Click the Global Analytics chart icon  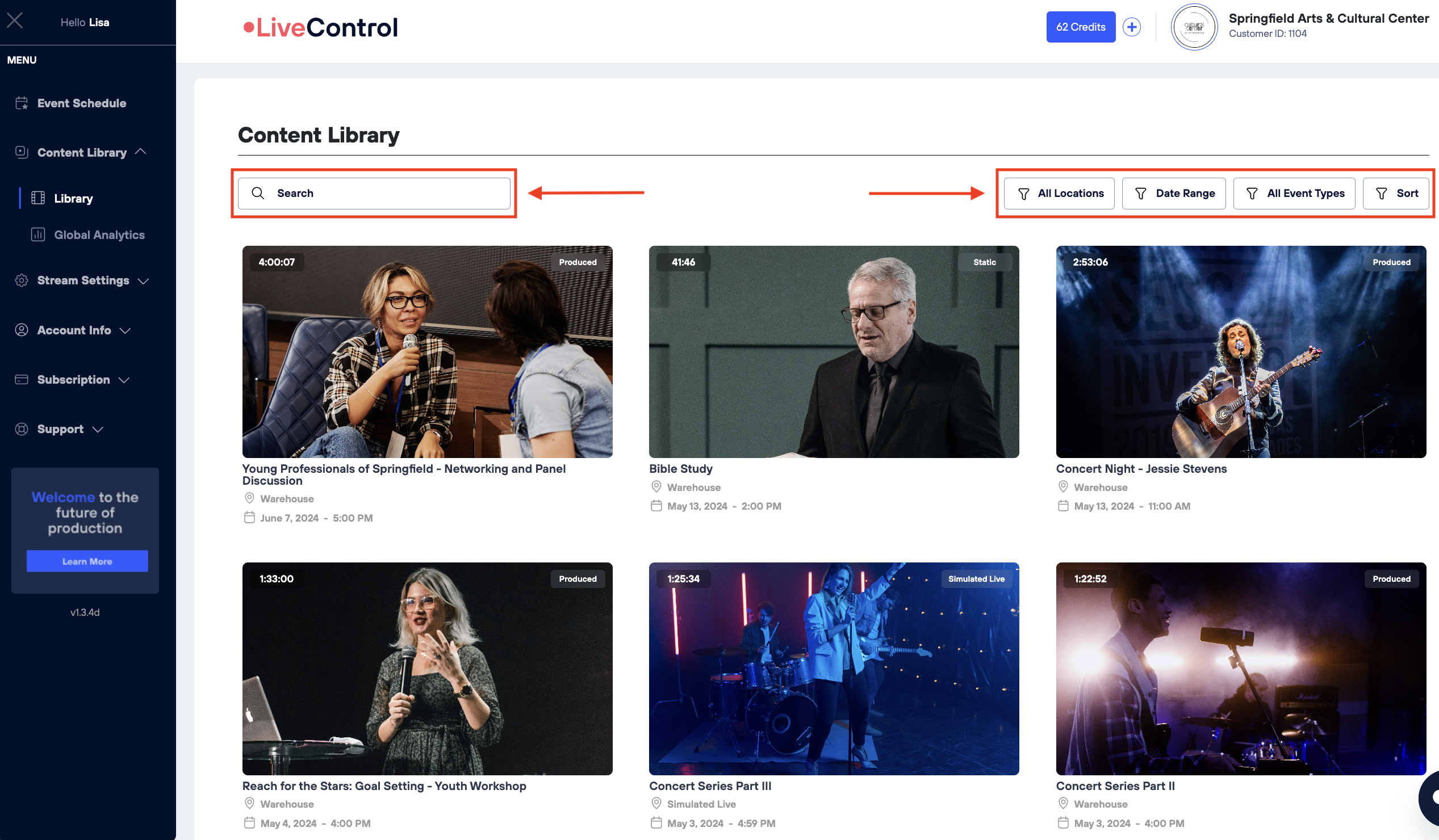[x=37, y=234]
